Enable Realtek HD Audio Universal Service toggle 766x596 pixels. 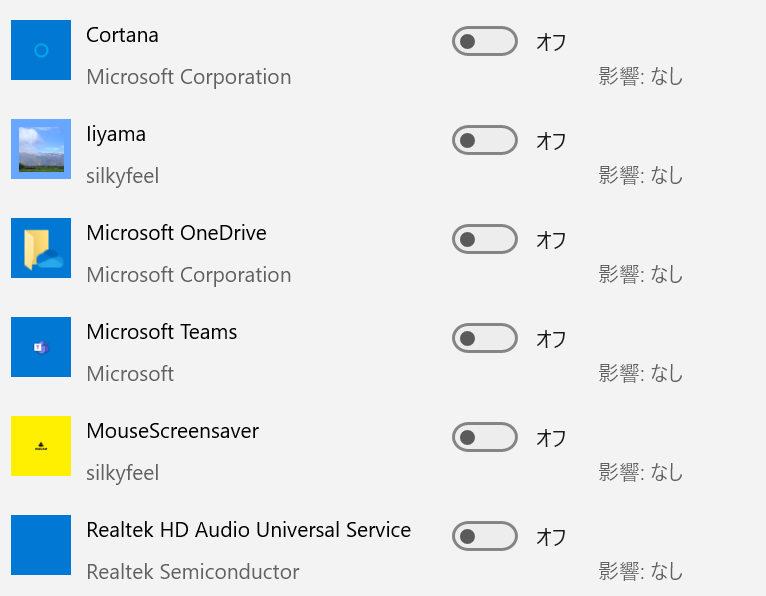click(x=485, y=536)
